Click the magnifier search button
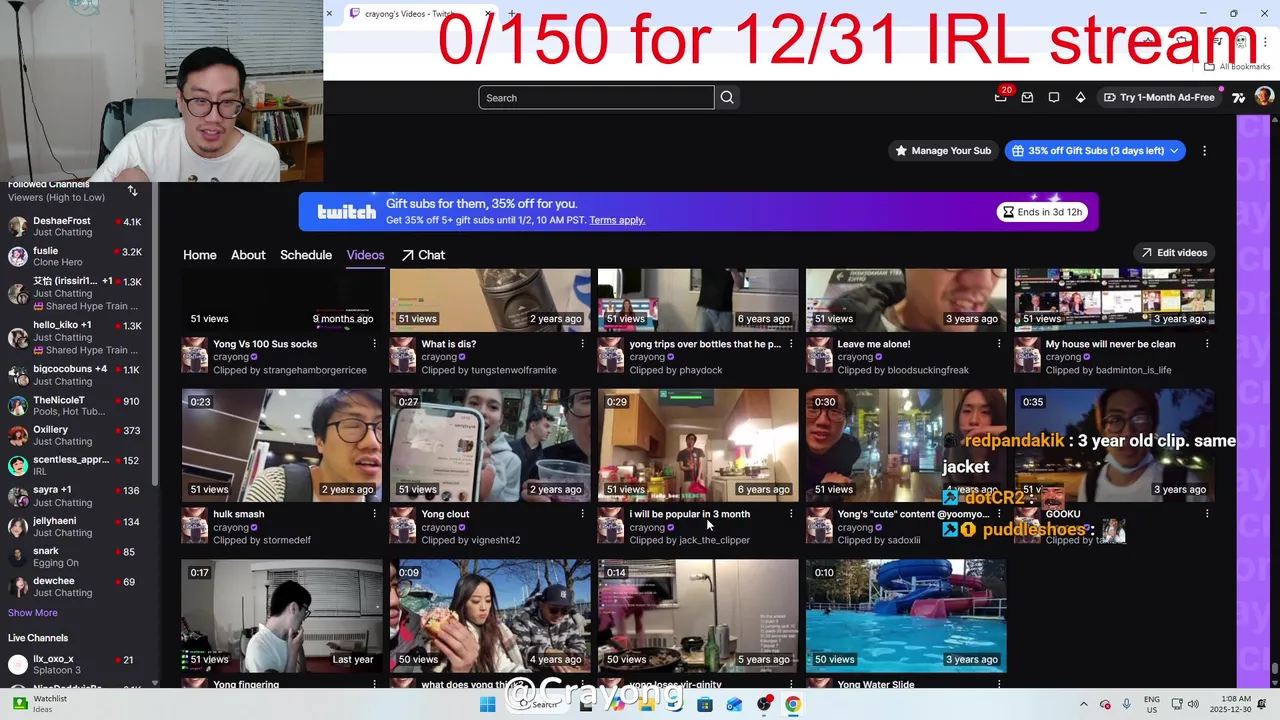Image resolution: width=1280 pixels, height=720 pixels. pos(727,97)
